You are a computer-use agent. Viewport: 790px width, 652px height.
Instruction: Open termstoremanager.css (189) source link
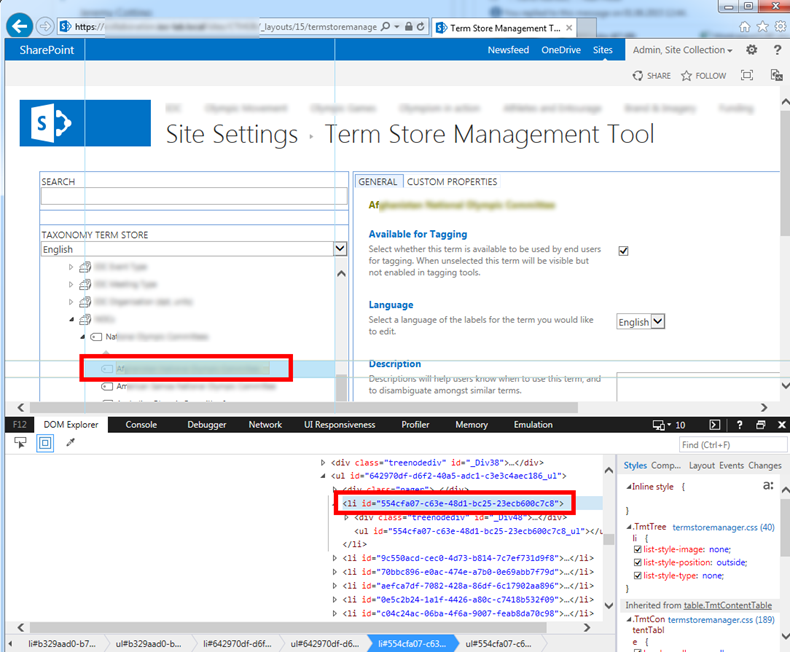721,620
